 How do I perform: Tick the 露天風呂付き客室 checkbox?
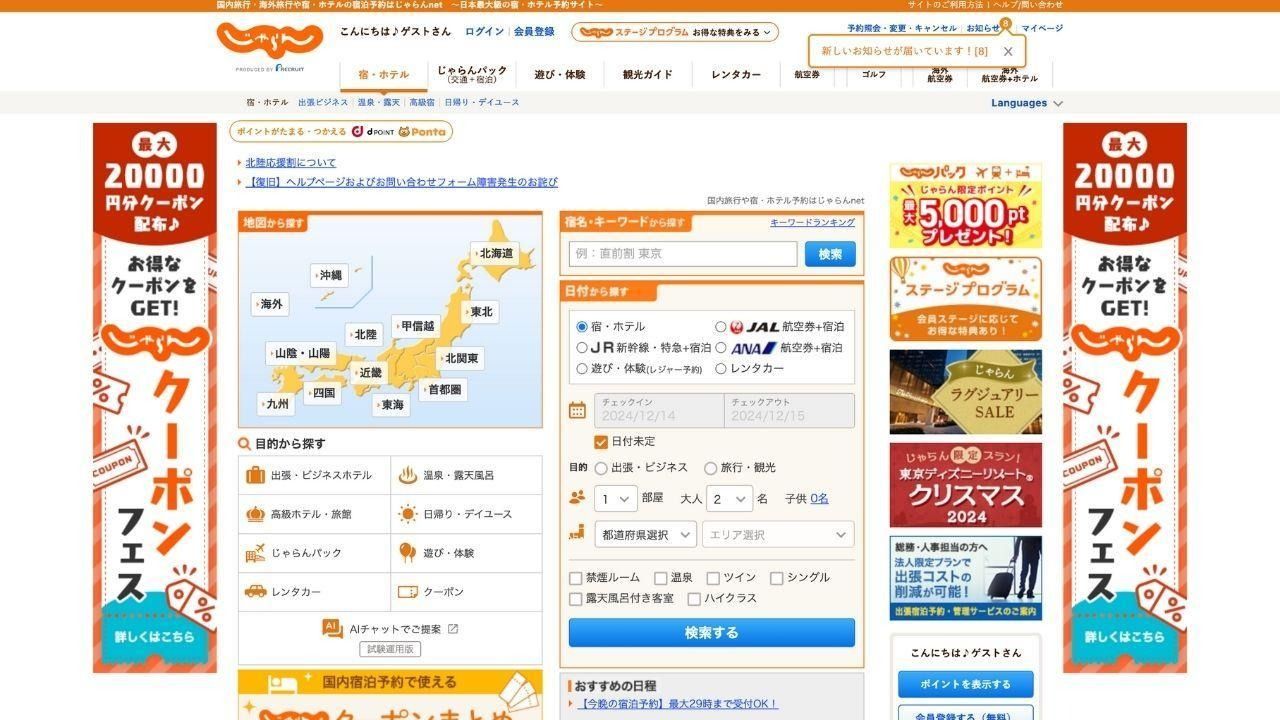click(x=576, y=599)
